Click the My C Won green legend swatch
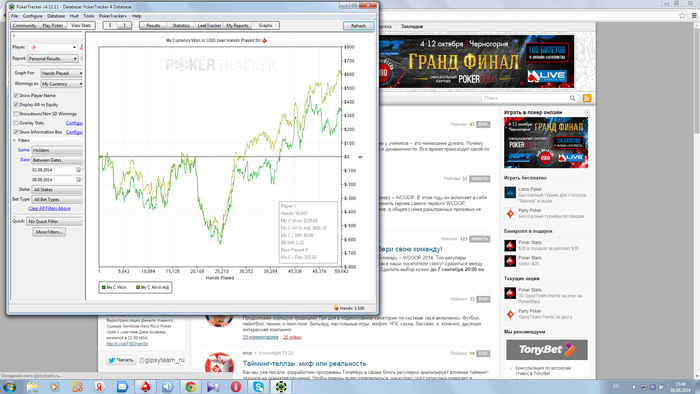Screen dimensions: 700x394 click(104, 287)
